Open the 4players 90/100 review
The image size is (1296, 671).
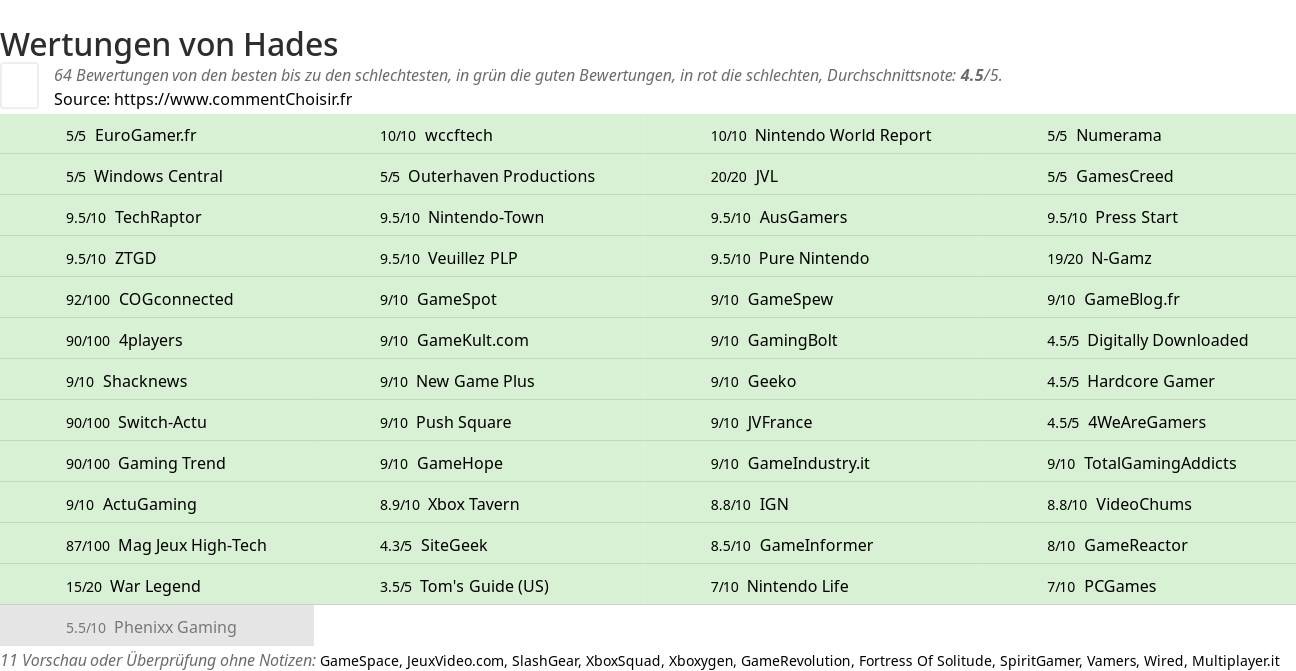(x=124, y=340)
